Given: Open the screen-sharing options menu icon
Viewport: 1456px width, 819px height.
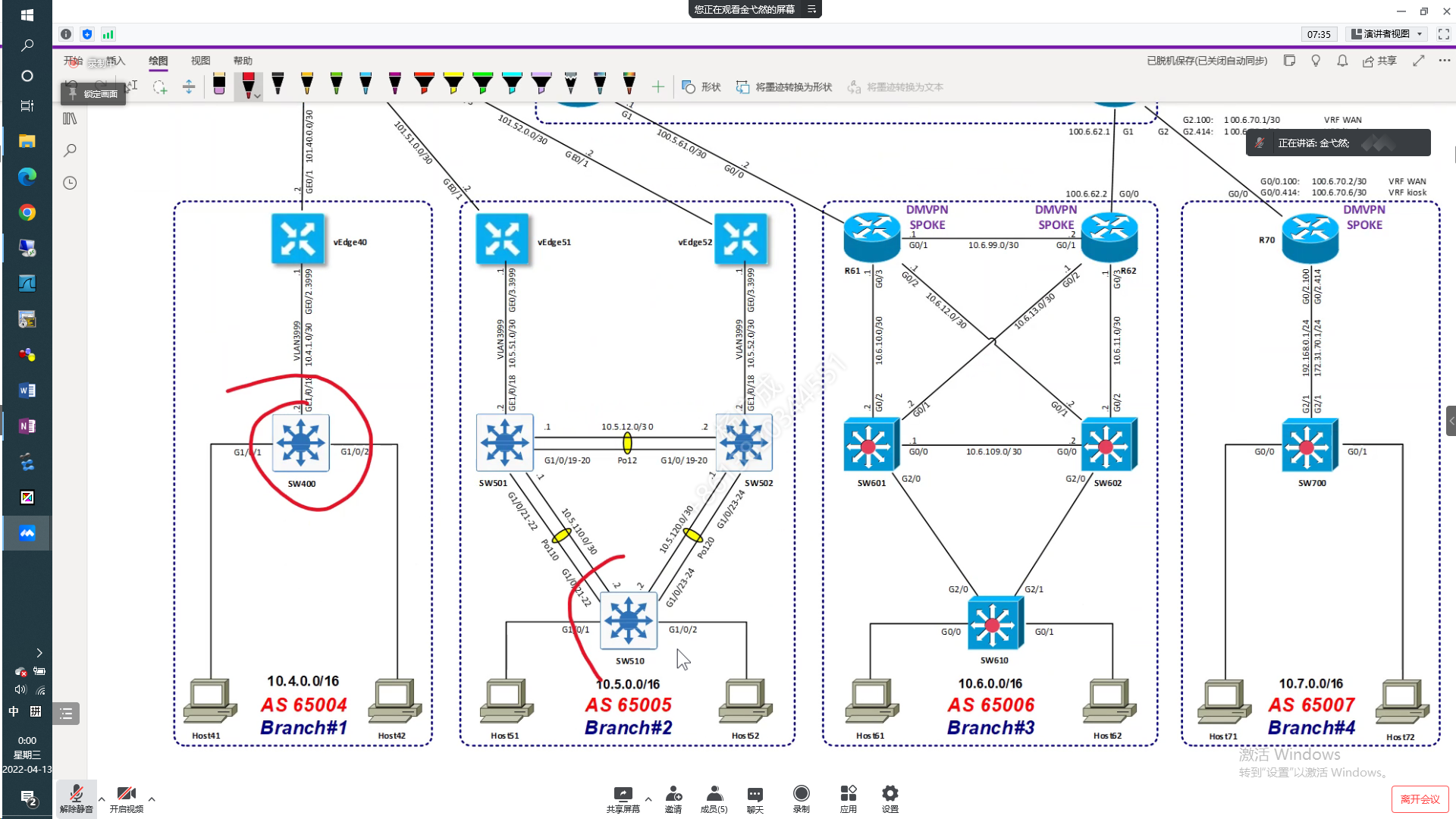Looking at the screenshot, I should (x=812, y=9).
